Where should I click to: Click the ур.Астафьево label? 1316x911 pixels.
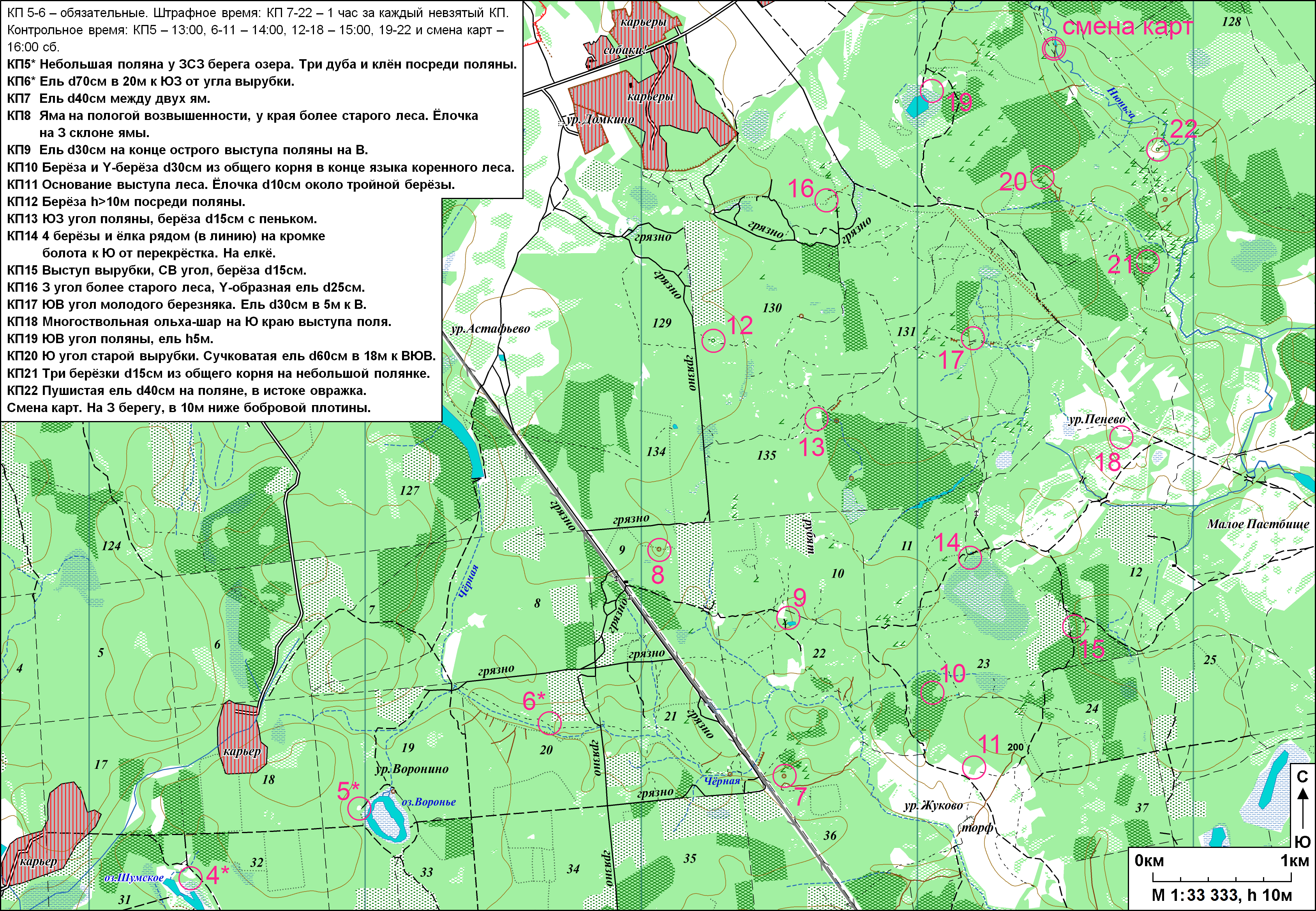[x=490, y=329]
